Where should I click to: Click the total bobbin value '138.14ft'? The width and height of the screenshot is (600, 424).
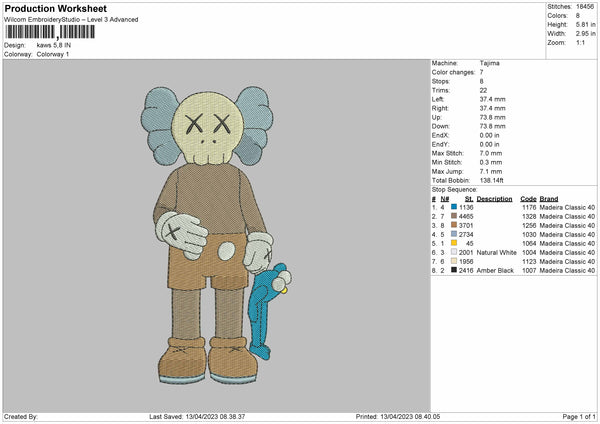491,180
